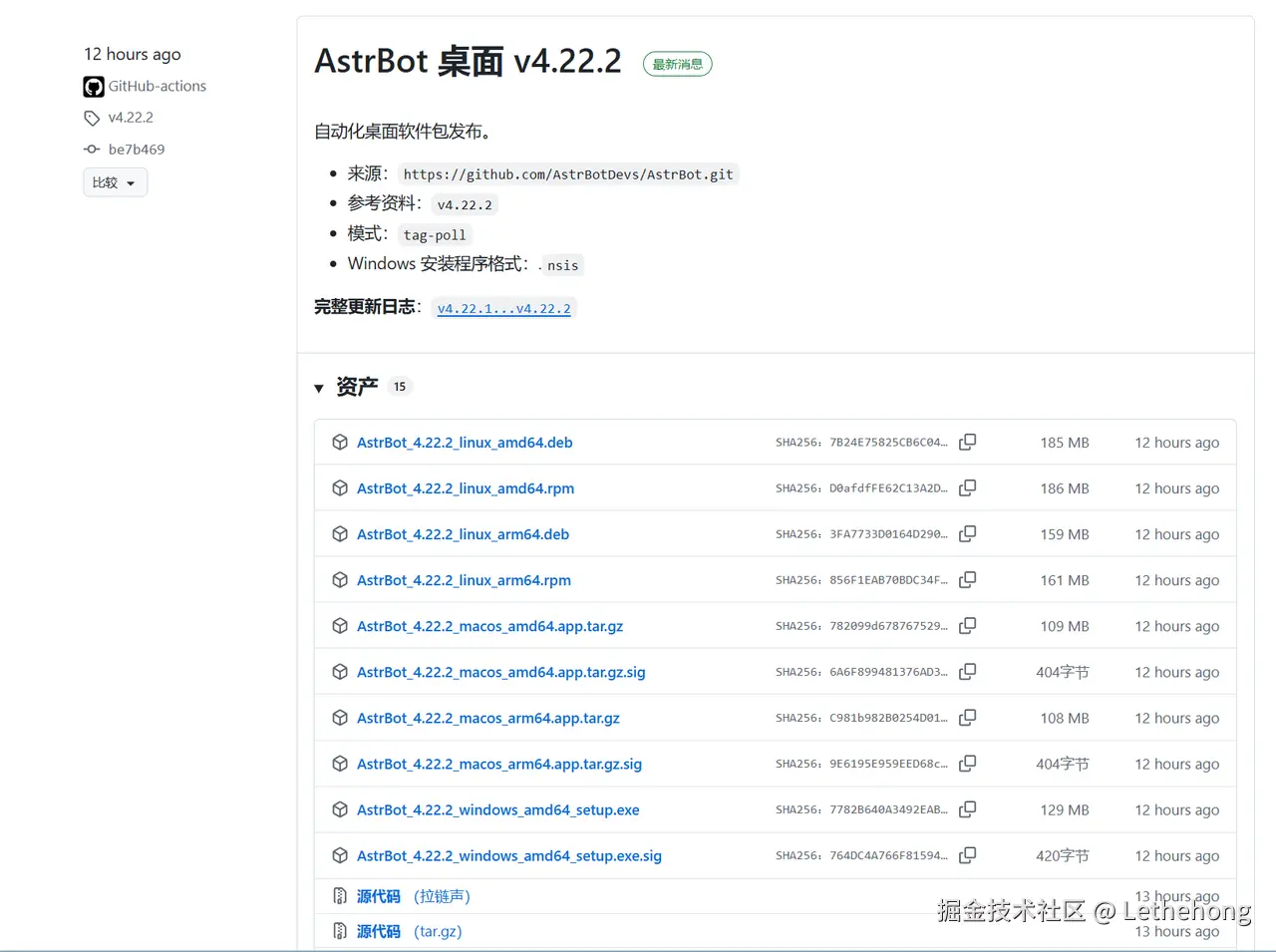Download AstrBot_4.22.2_linux_amd64.rpm
The width and height of the screenshot is (1276, 952).
pyautogui.click(x=466, y=487)
